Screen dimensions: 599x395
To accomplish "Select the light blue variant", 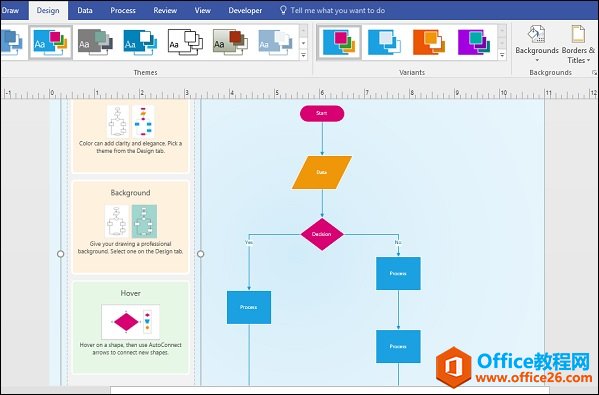I will 384,42.
